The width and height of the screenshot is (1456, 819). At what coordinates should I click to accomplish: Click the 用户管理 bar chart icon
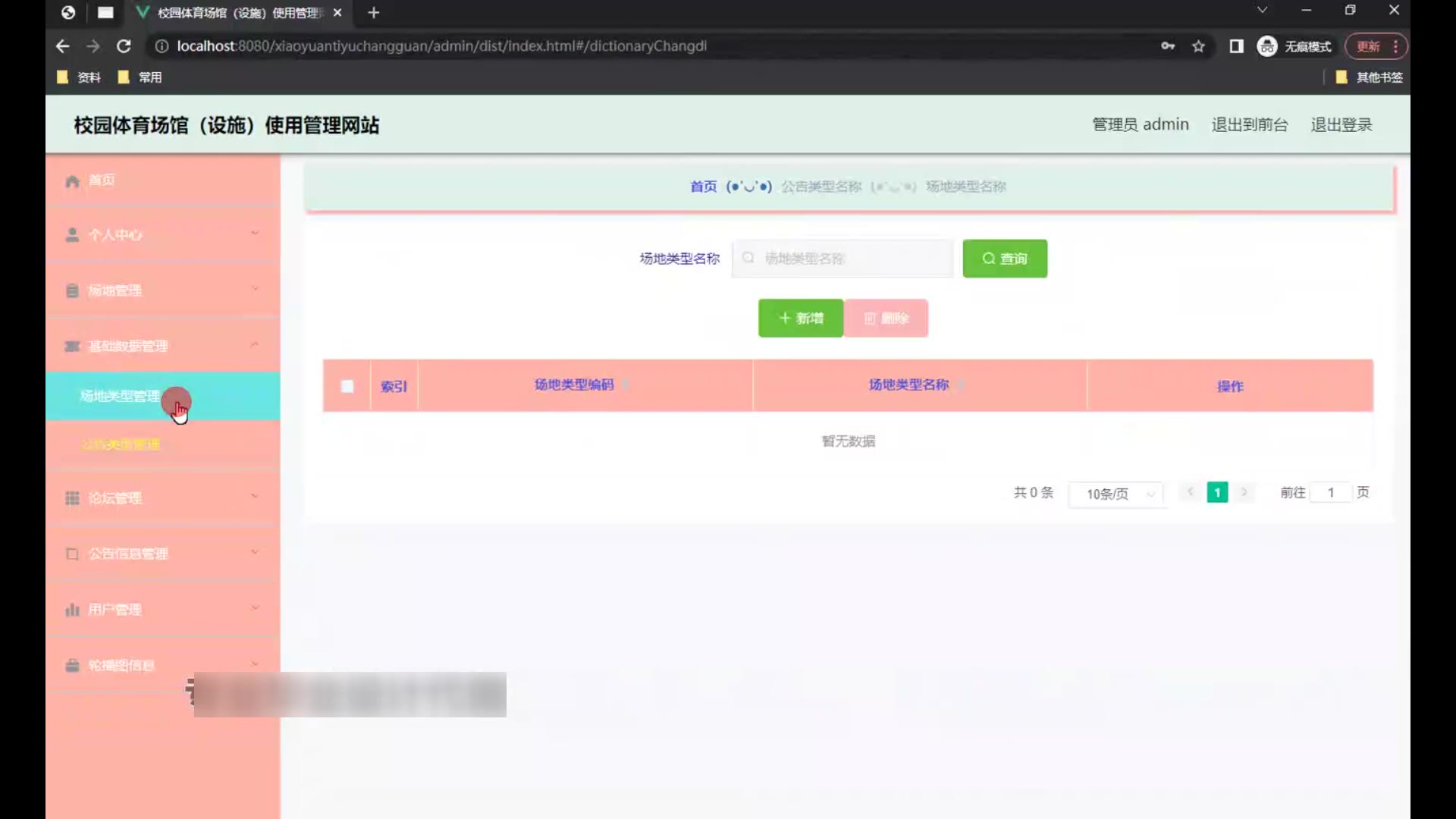(x=72, y=610)
